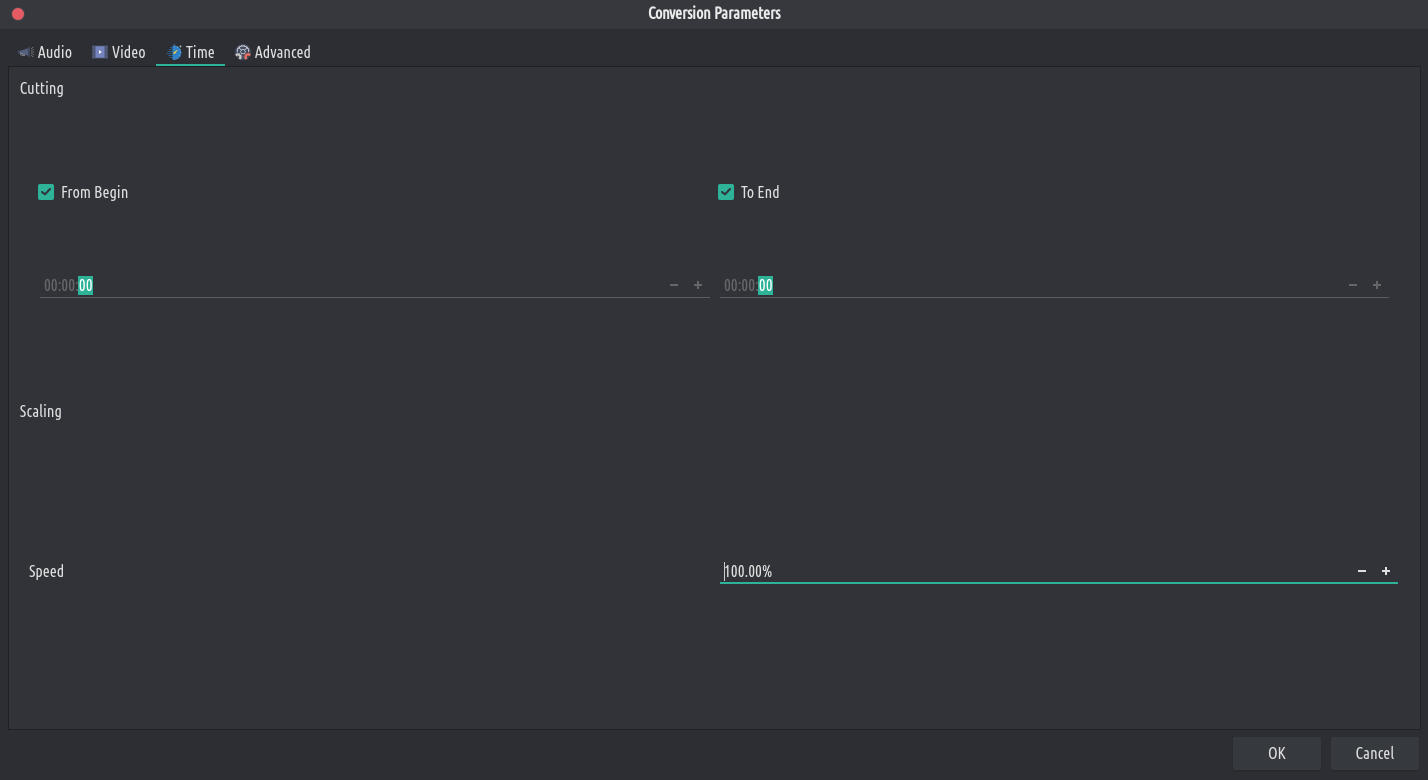Uncheck the From Begin checkbox
1428x780 pixels.
pos(46,192)
